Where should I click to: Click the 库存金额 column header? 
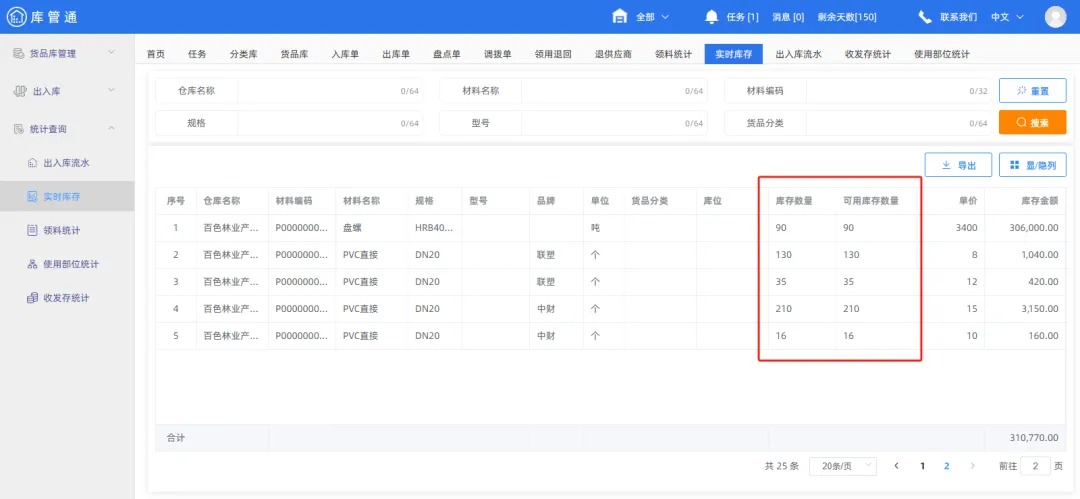1040,201
